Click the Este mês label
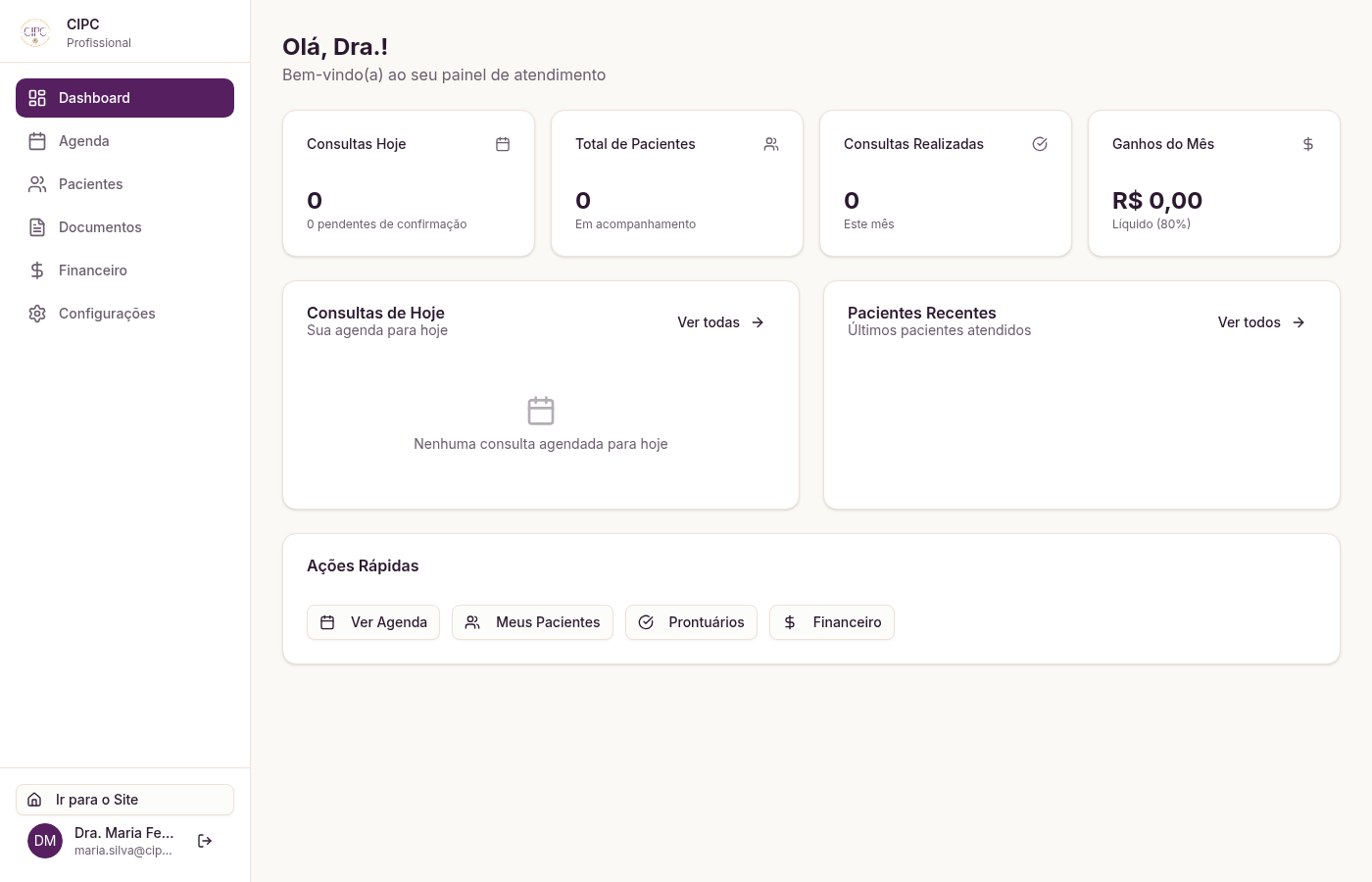 (x=869, y=224)
